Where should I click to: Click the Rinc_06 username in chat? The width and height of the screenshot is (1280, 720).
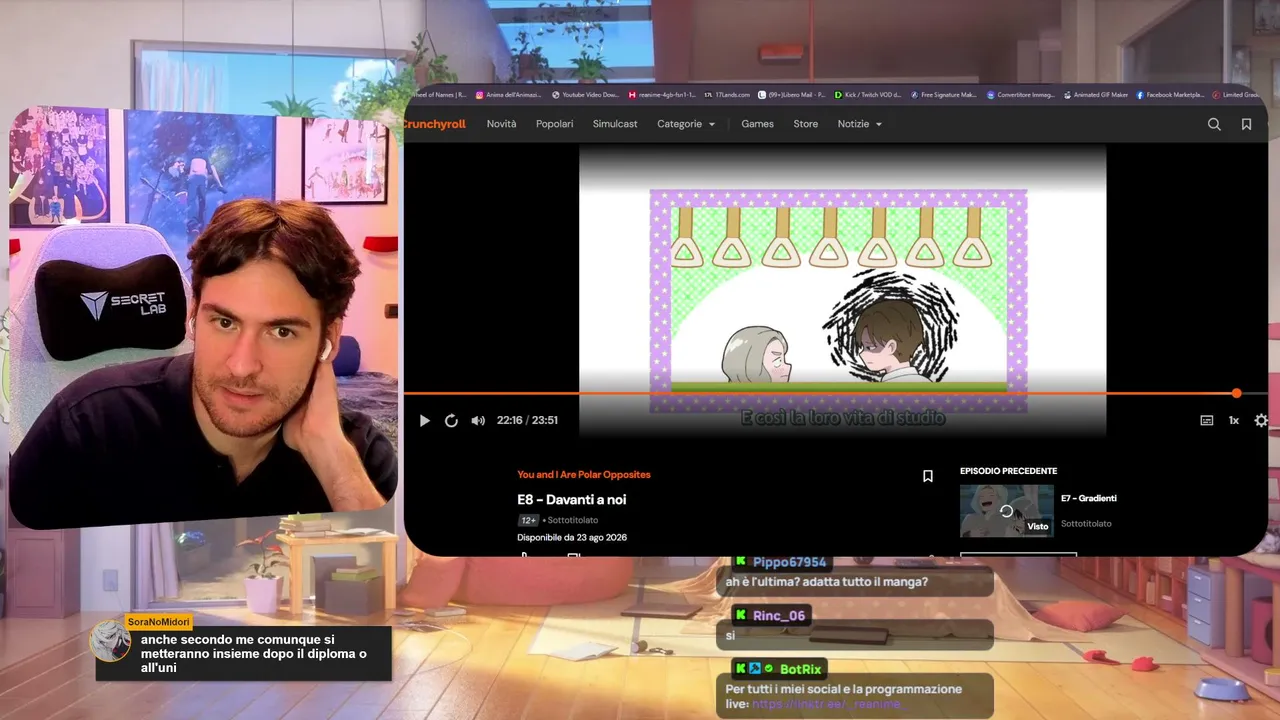pyautogui.click(x=779, y=616)
